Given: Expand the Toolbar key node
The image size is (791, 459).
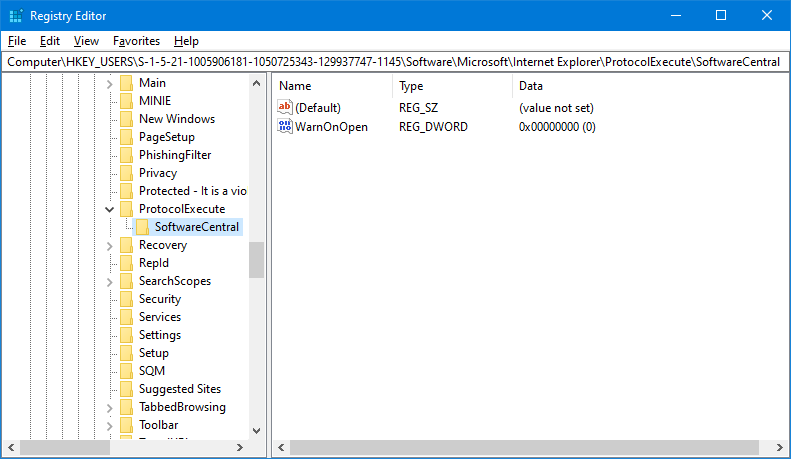Looking at the screenshot, I should pyautogui.click(x=110, y=425).
